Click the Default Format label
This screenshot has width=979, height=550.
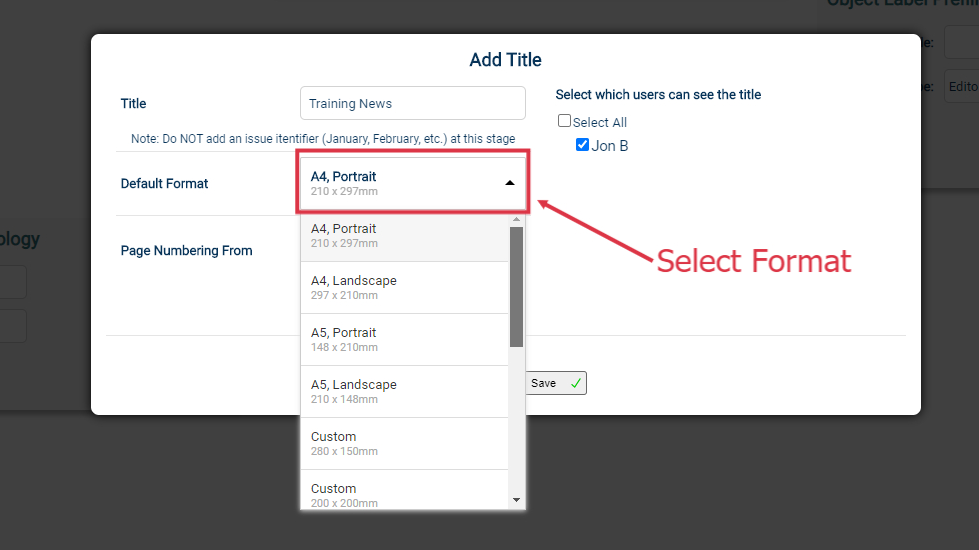pyautogui.click(x=164, y=184)
